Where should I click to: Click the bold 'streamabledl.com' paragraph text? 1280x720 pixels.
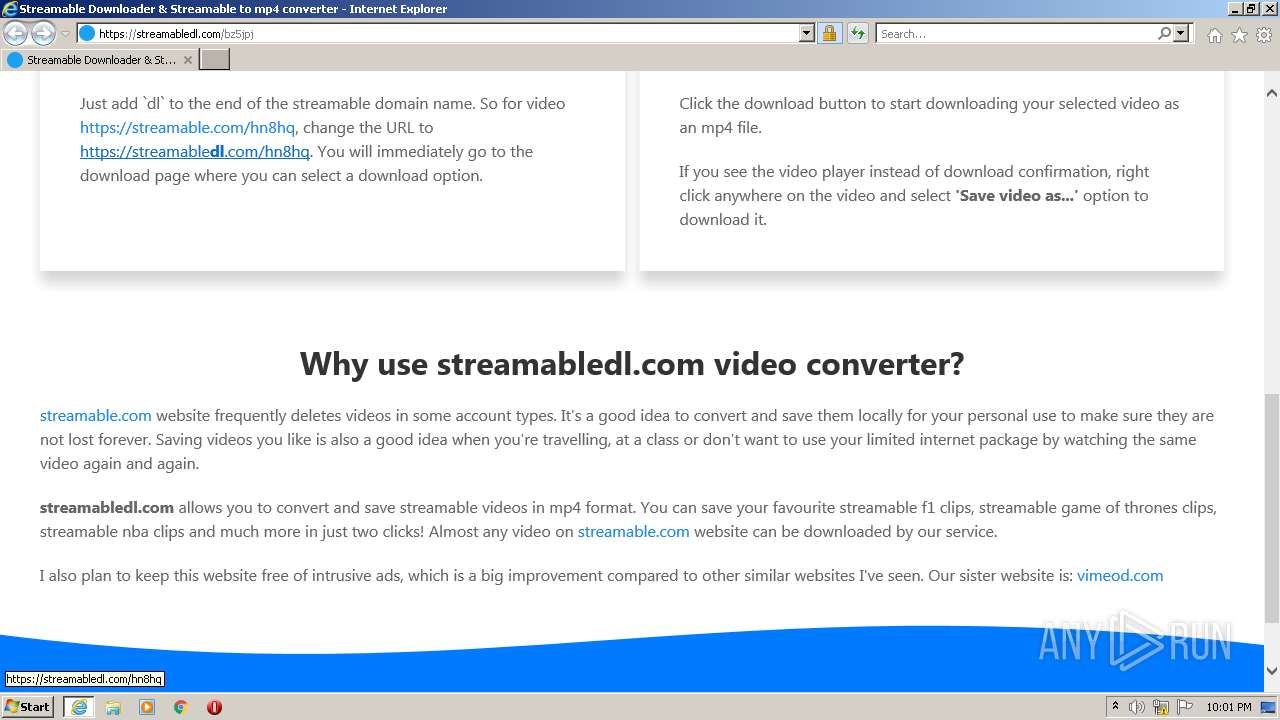[x=107, y=507]
